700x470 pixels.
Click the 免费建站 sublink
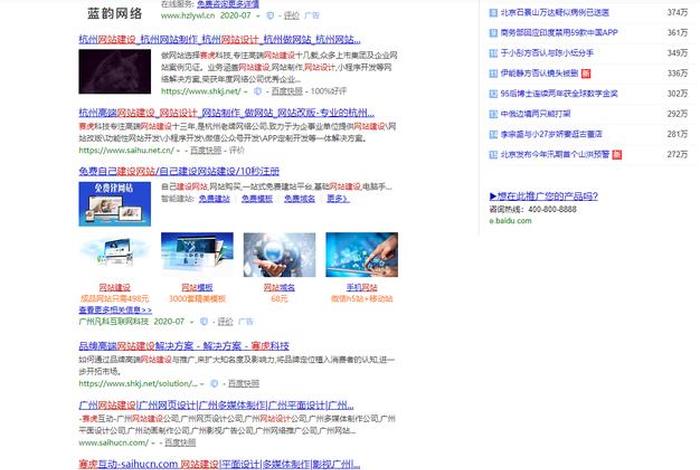click(x=214, y=199)
